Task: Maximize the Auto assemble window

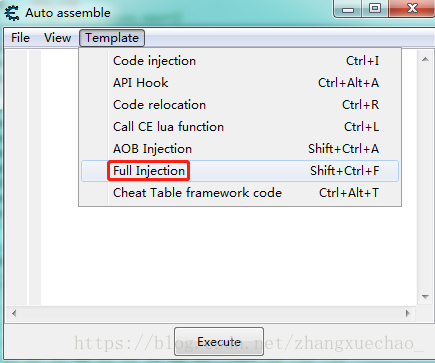Action: [375, 9]
